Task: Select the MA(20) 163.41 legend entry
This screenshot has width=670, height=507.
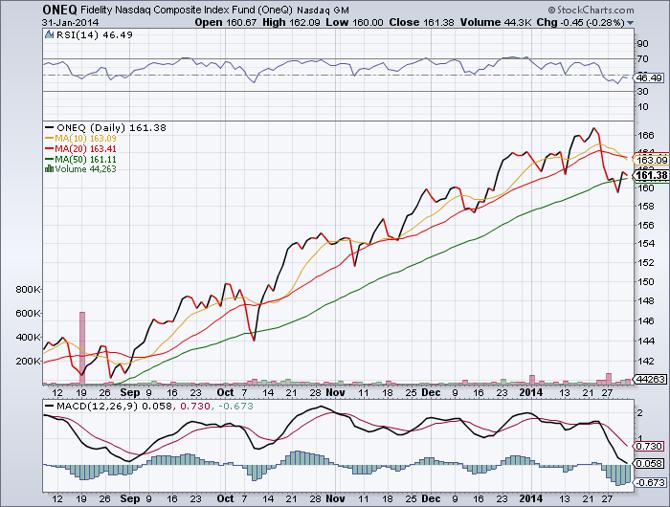Action: coord(80,149)
